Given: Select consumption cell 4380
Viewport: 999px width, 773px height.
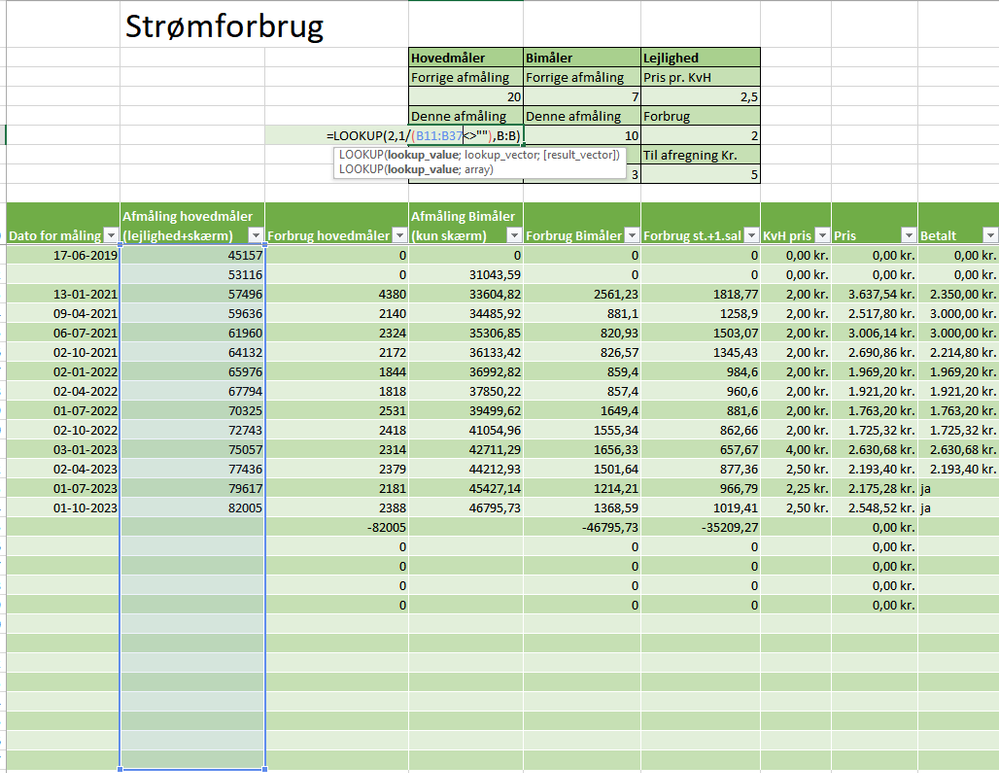Looking at the screenshot, I should 336,294.
